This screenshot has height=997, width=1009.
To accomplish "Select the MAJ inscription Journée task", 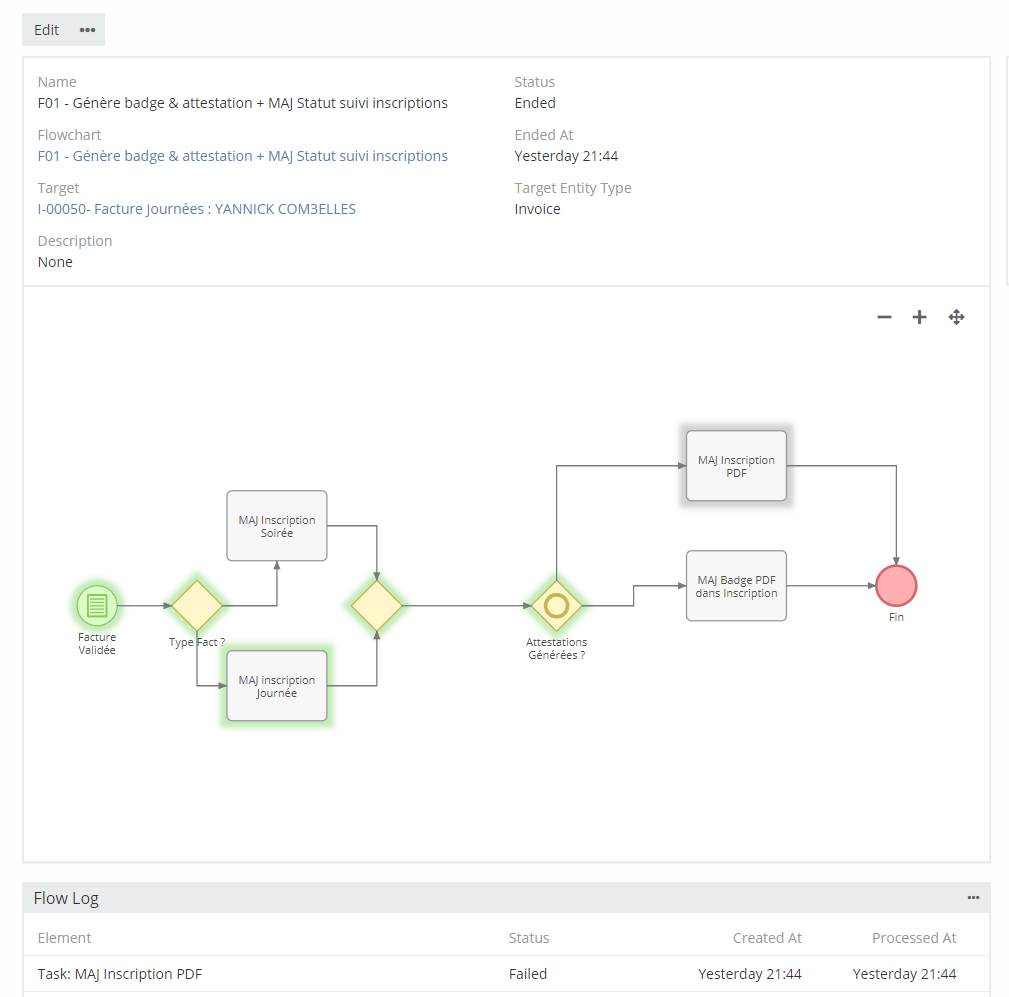I will click(277, 686).
